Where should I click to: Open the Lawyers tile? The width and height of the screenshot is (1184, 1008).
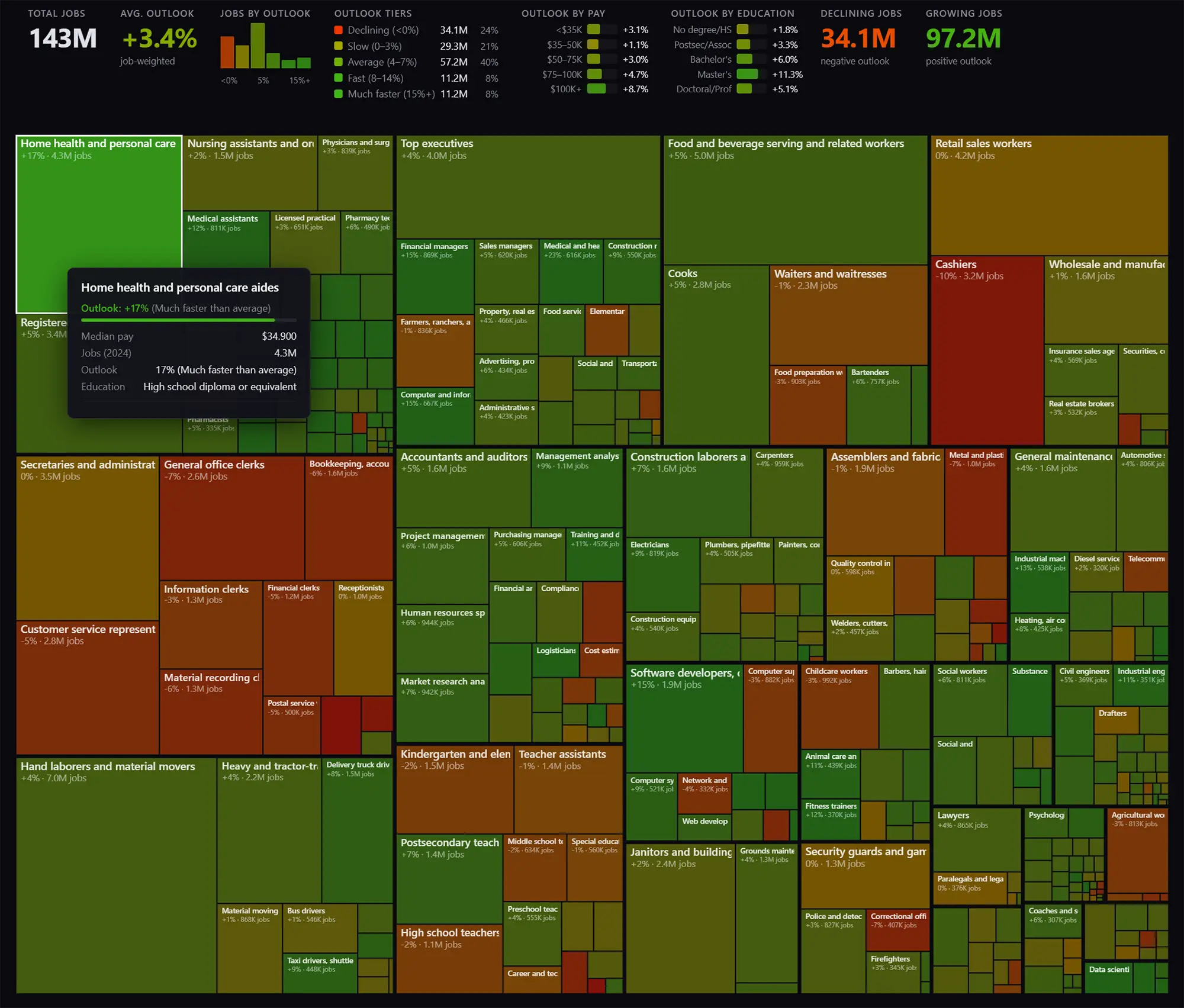coord(977,840)
